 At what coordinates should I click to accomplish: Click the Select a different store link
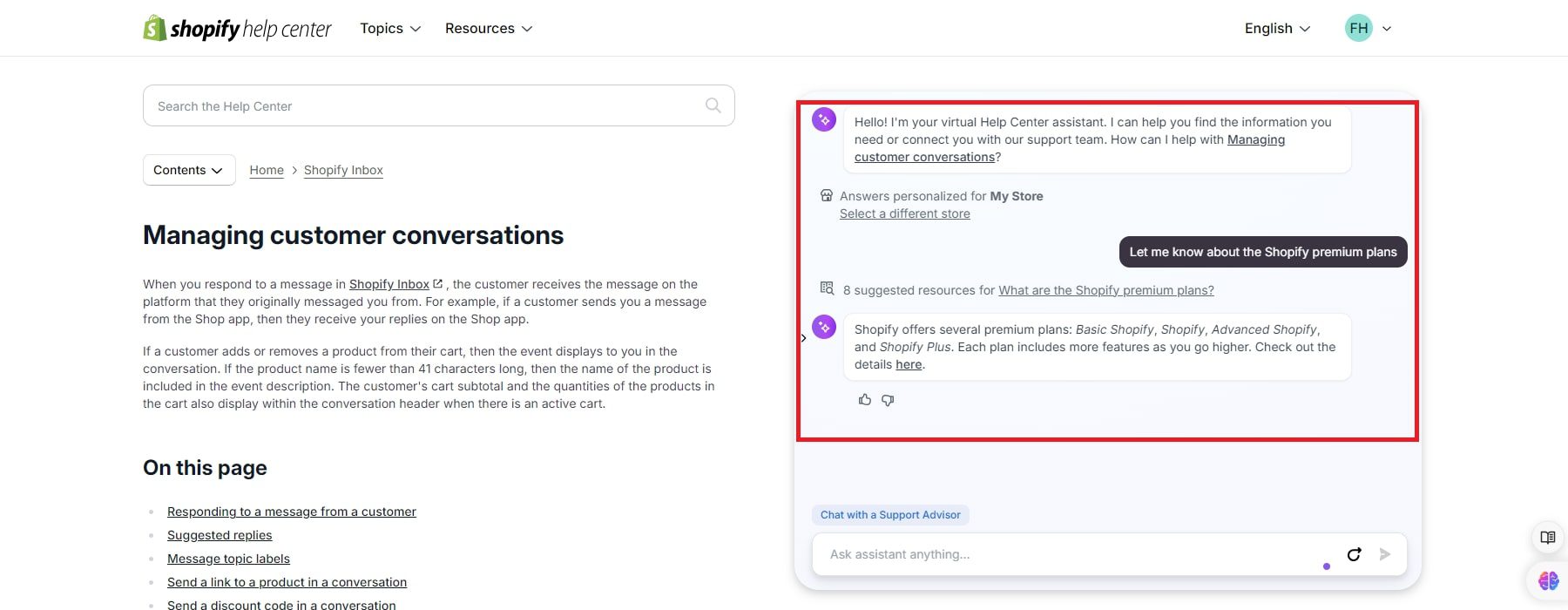pos(904,213)
